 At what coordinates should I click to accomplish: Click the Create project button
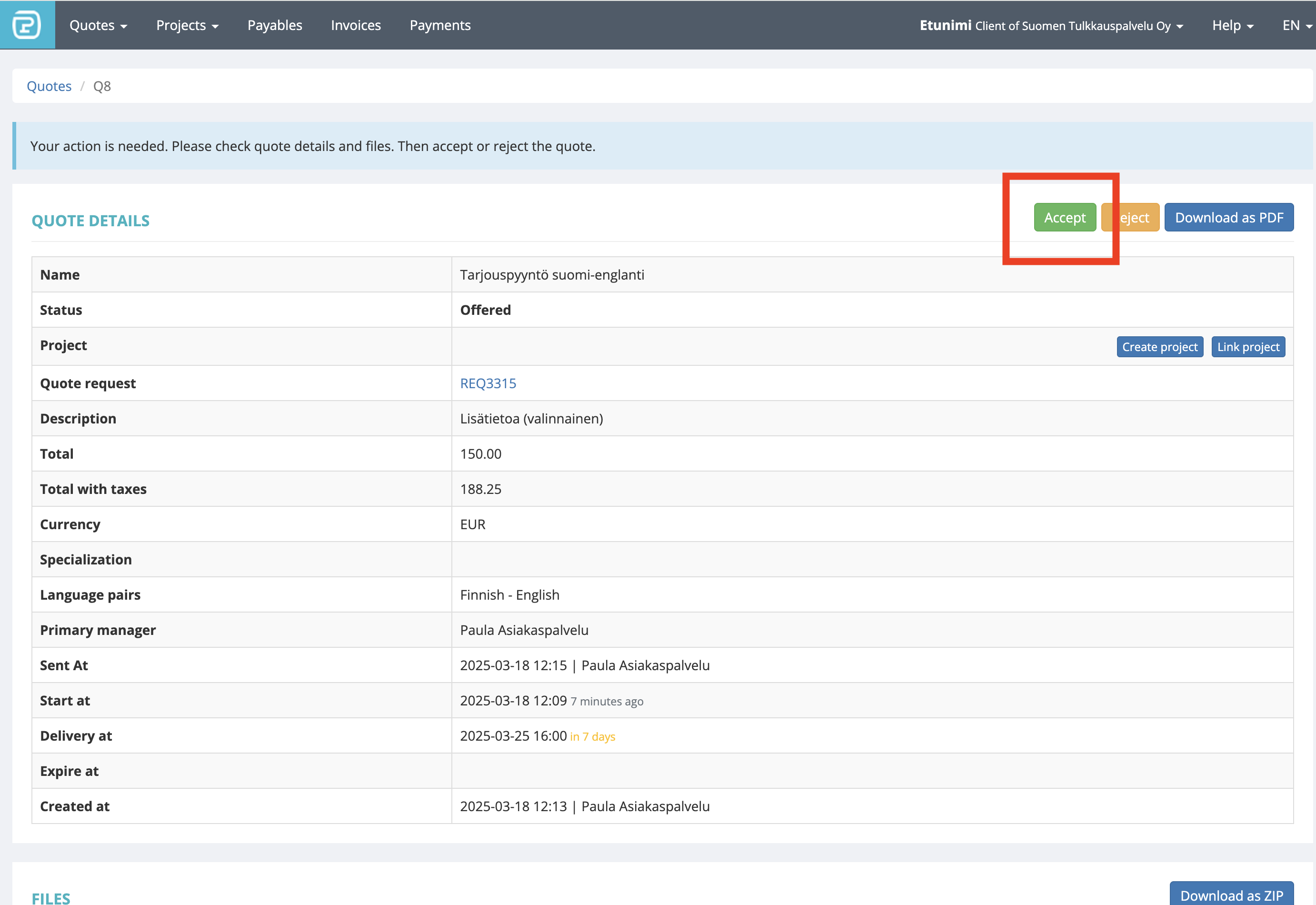coord(1159,347)
